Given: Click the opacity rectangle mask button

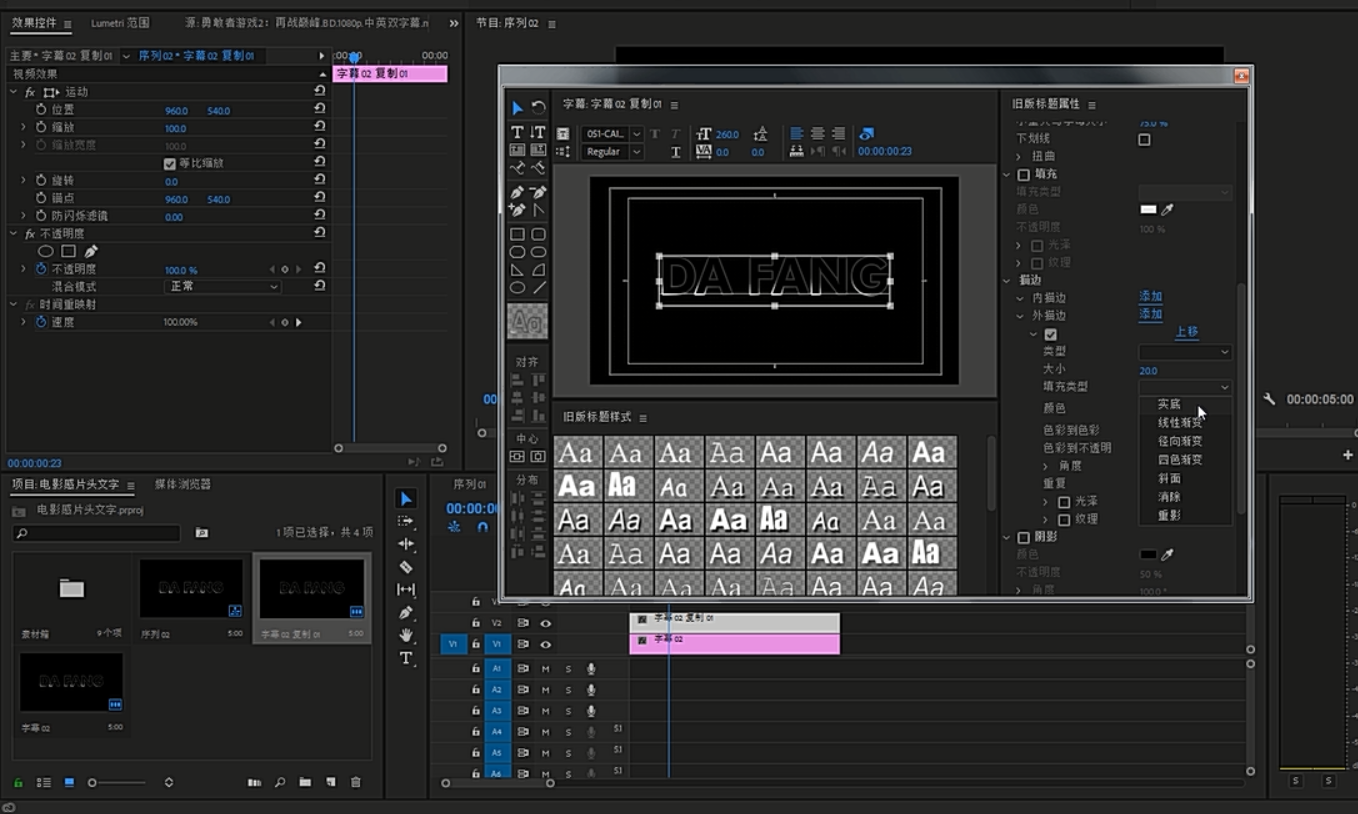Looking at the screenshot, I should tap(68, 251).
